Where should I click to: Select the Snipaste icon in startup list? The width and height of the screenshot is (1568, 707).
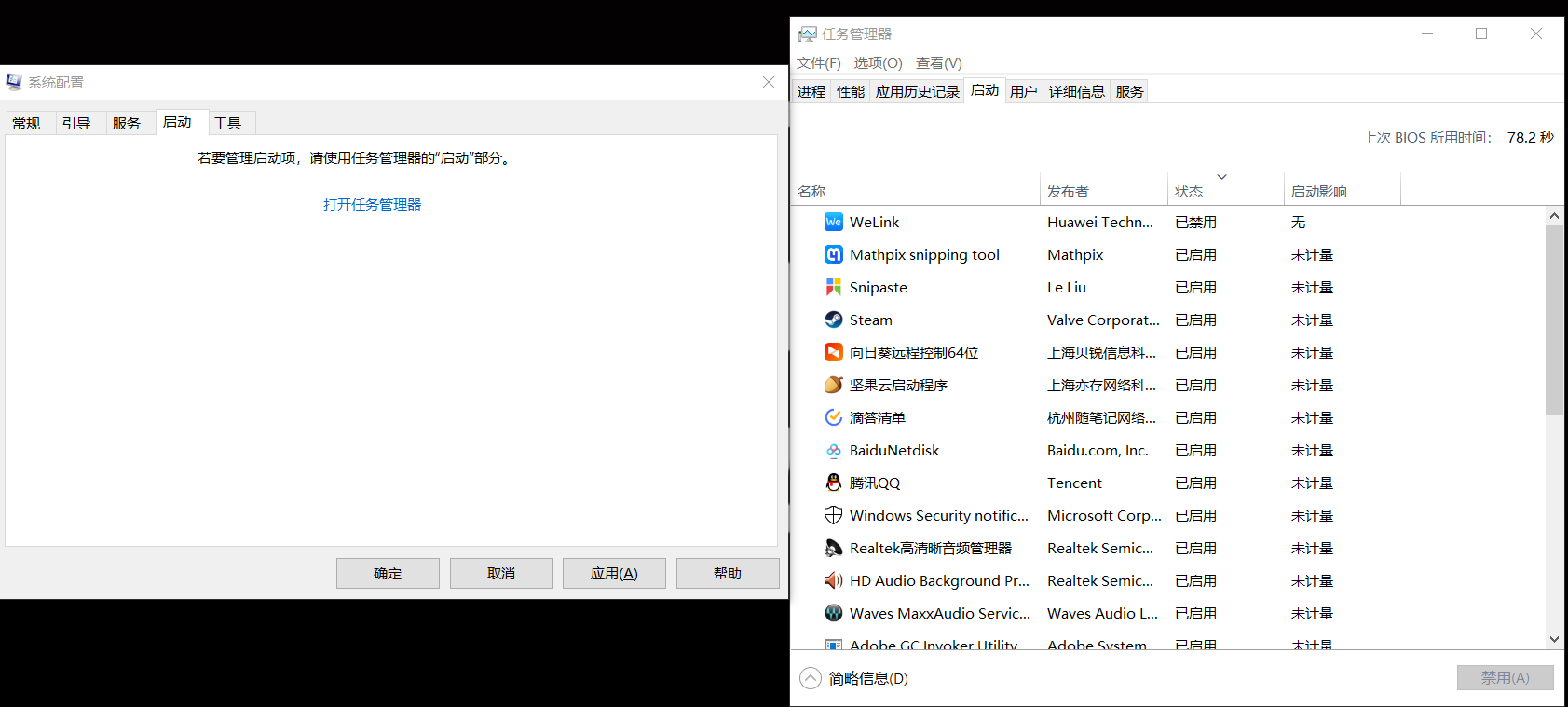tap(834, 287)
